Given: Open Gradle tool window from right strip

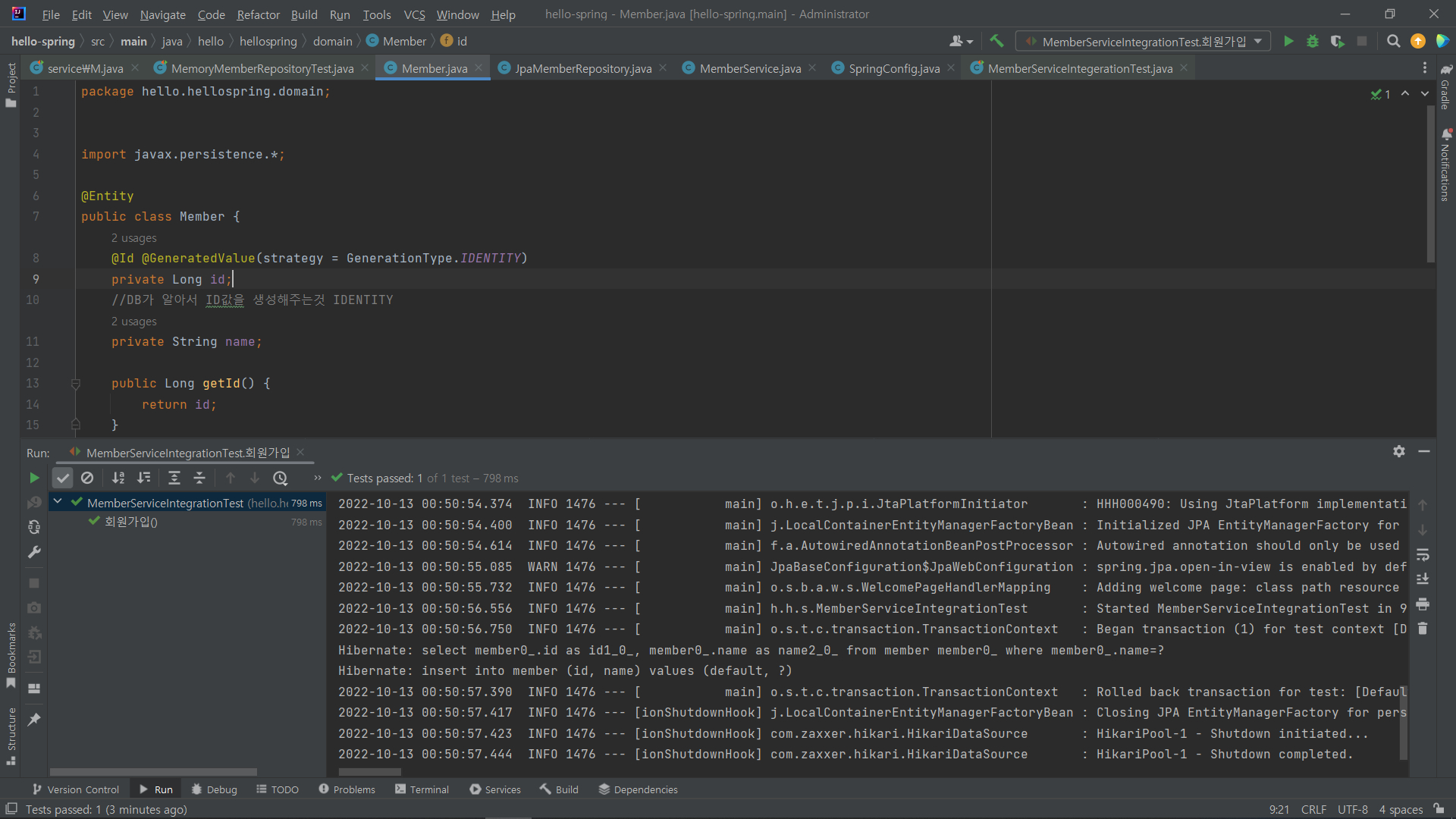Looking at the screenshot, I should click(x=1445, y=87).
